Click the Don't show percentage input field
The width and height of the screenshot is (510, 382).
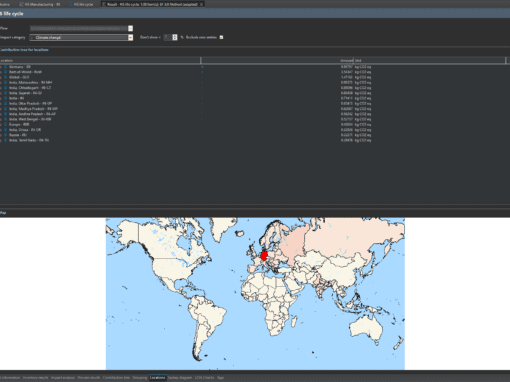pos(168,37)
